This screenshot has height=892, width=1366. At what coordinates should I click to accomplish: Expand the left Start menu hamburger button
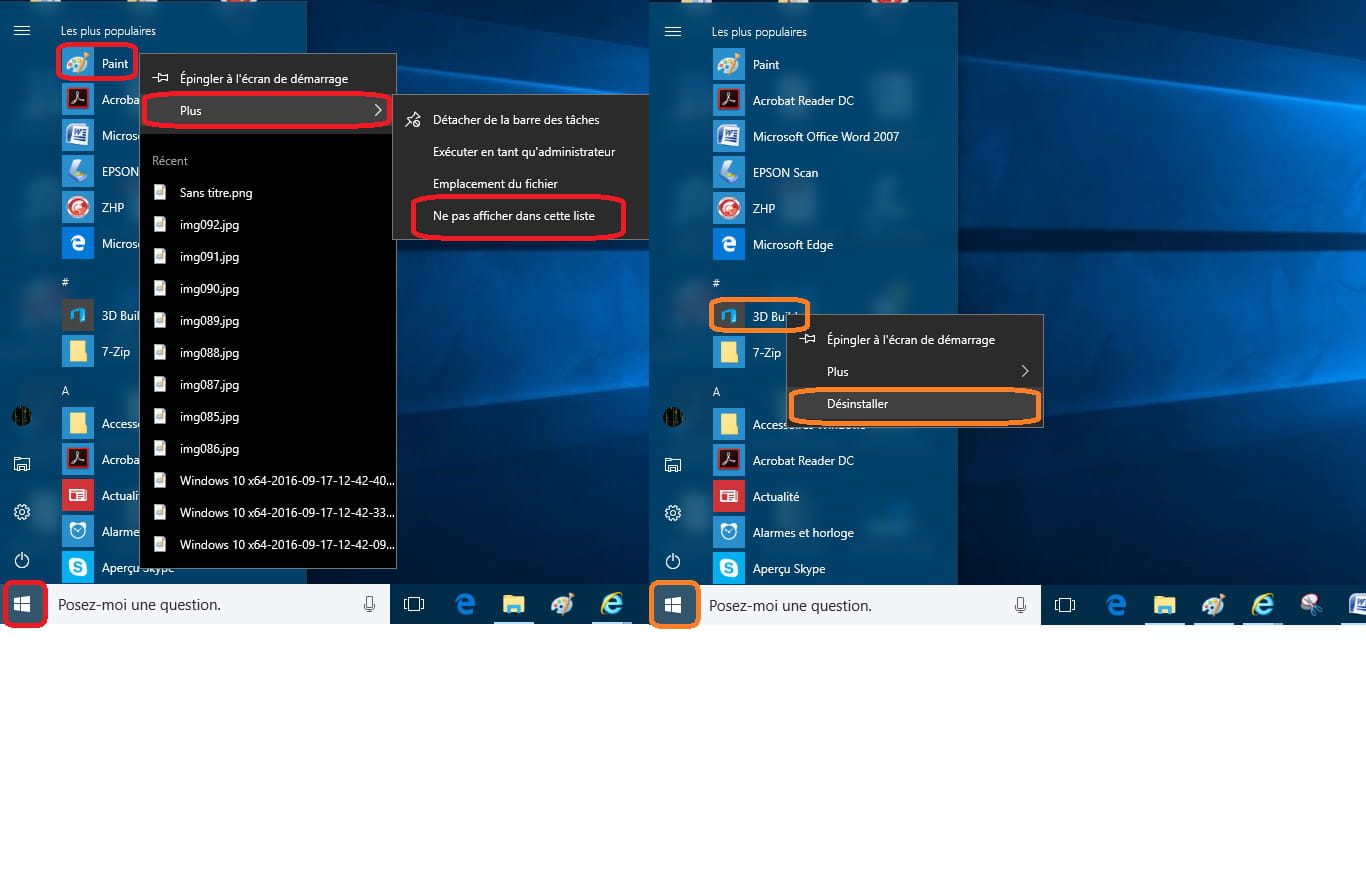click(22, 31)
